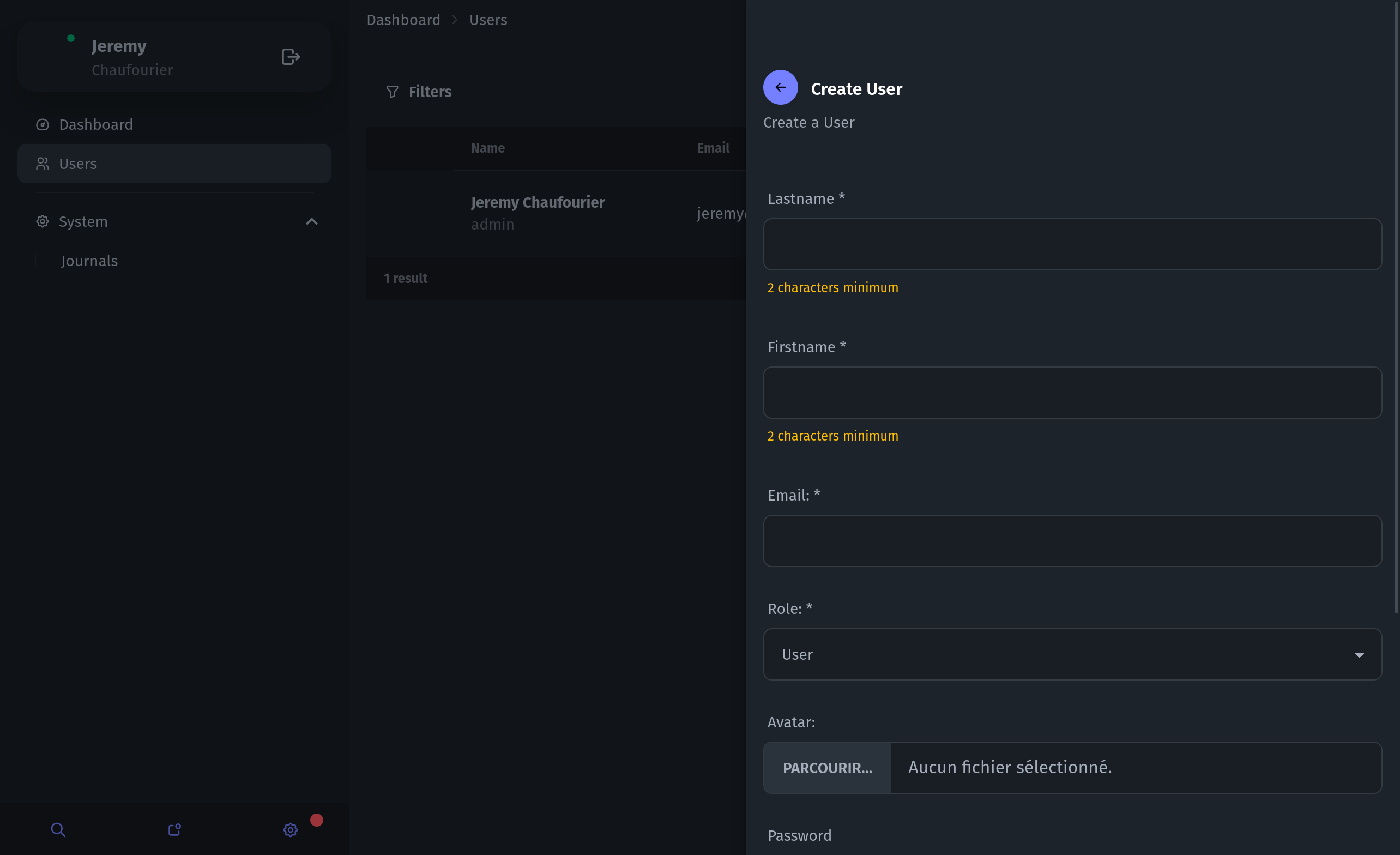Click the Parcourir... file browse button
The image size is (1400, 855).
click(827, 767)
